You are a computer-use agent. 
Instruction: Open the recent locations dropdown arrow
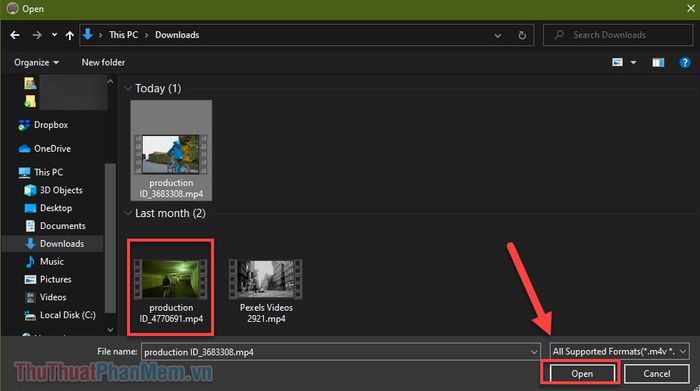54,35
